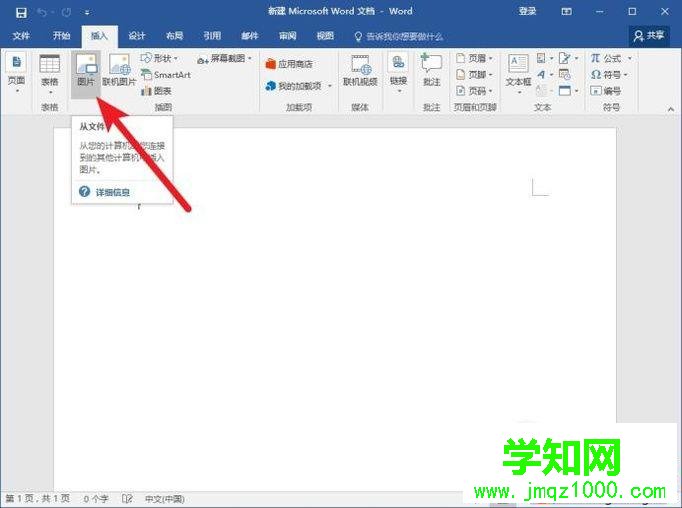Insert a 文本框 text box
The image size is (682, 508).
pos(518,73)
